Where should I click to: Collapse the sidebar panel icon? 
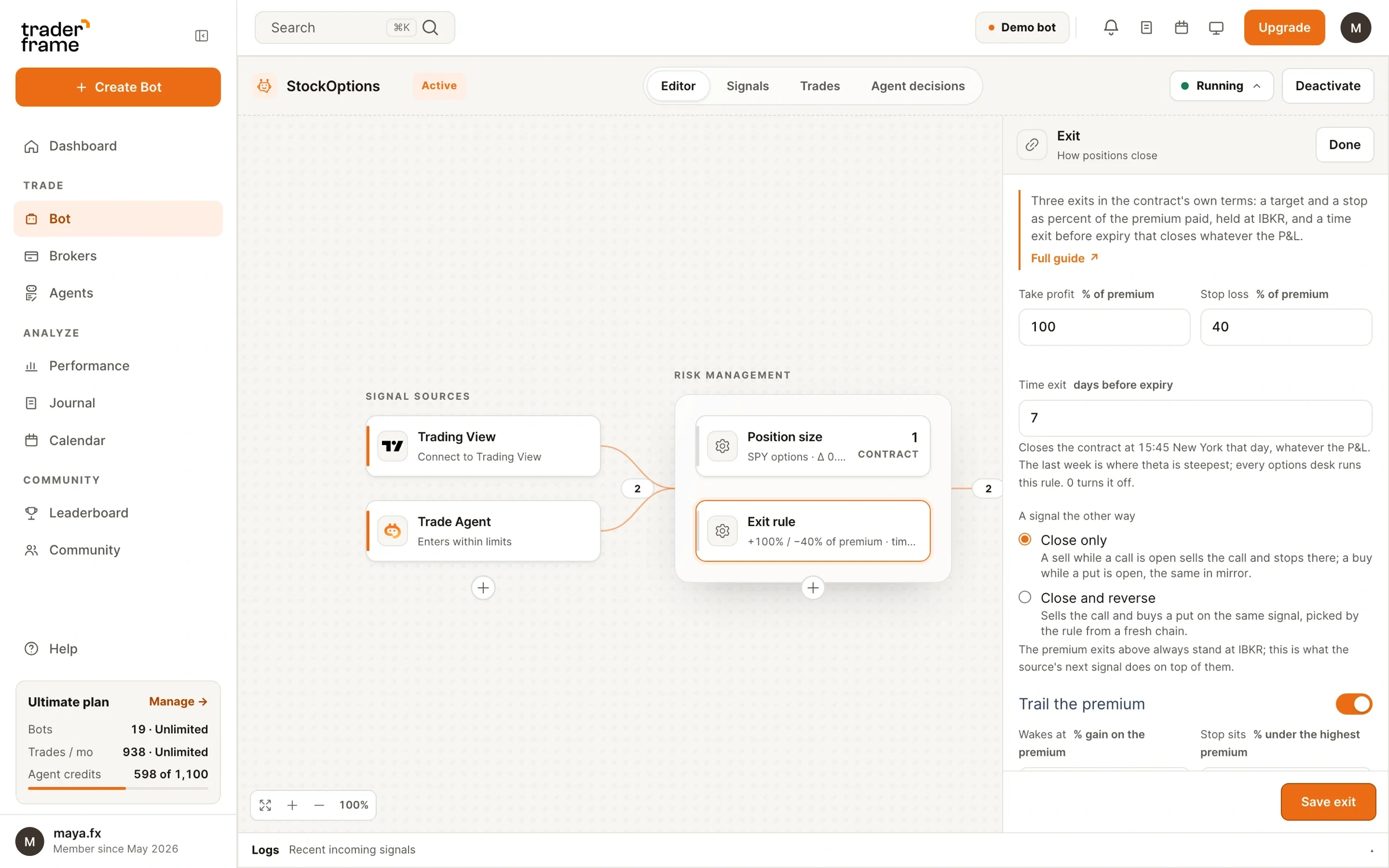click(x=201, y=36)
